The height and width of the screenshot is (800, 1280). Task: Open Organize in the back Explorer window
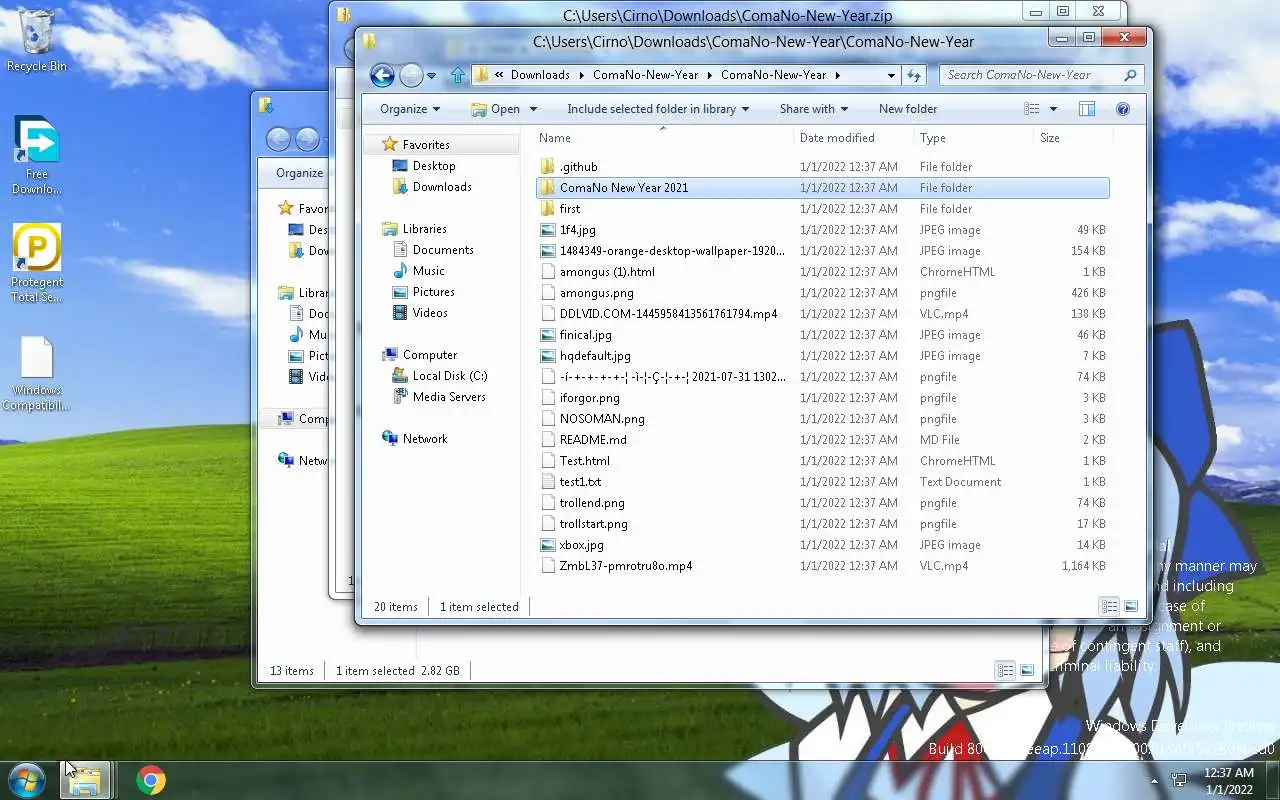pyautogui.click(x=299, y=173)
